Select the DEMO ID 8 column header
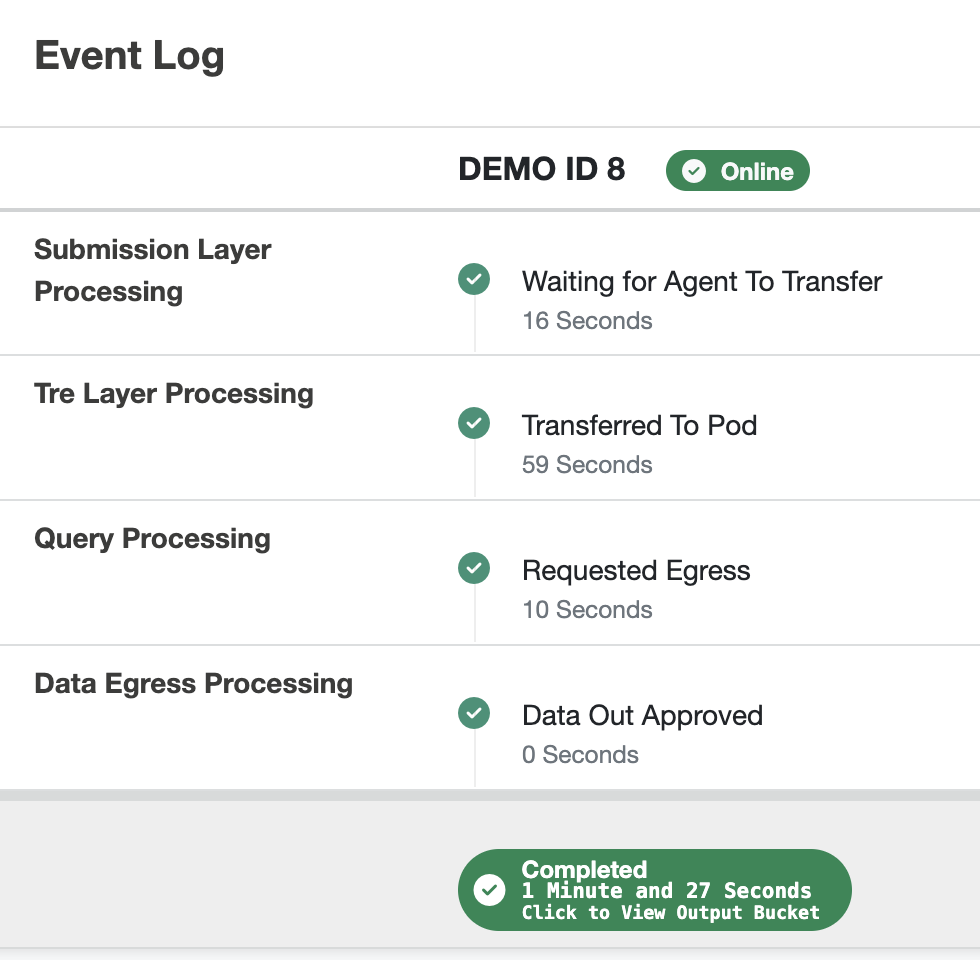Screen dimensions: 980x960 coord(541,170)
